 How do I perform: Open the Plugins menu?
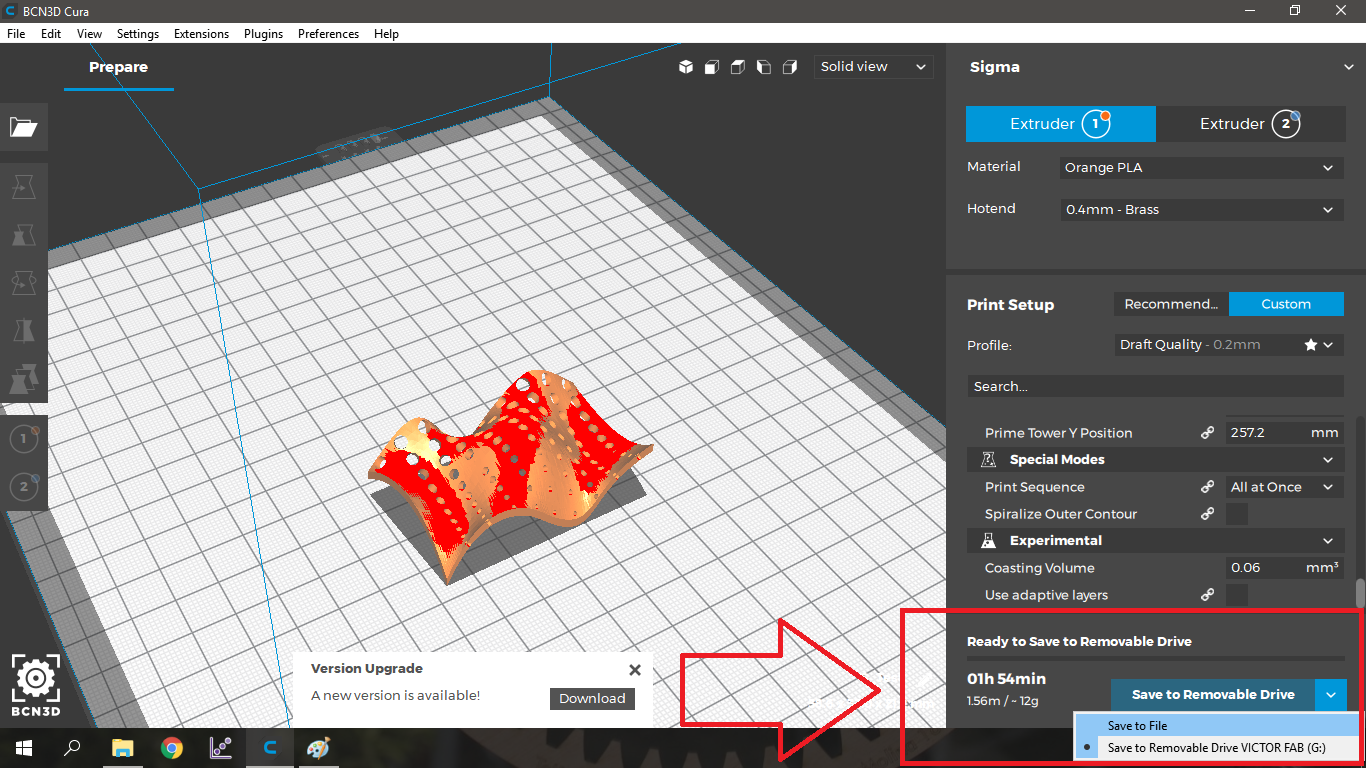[x=264, y=33]
